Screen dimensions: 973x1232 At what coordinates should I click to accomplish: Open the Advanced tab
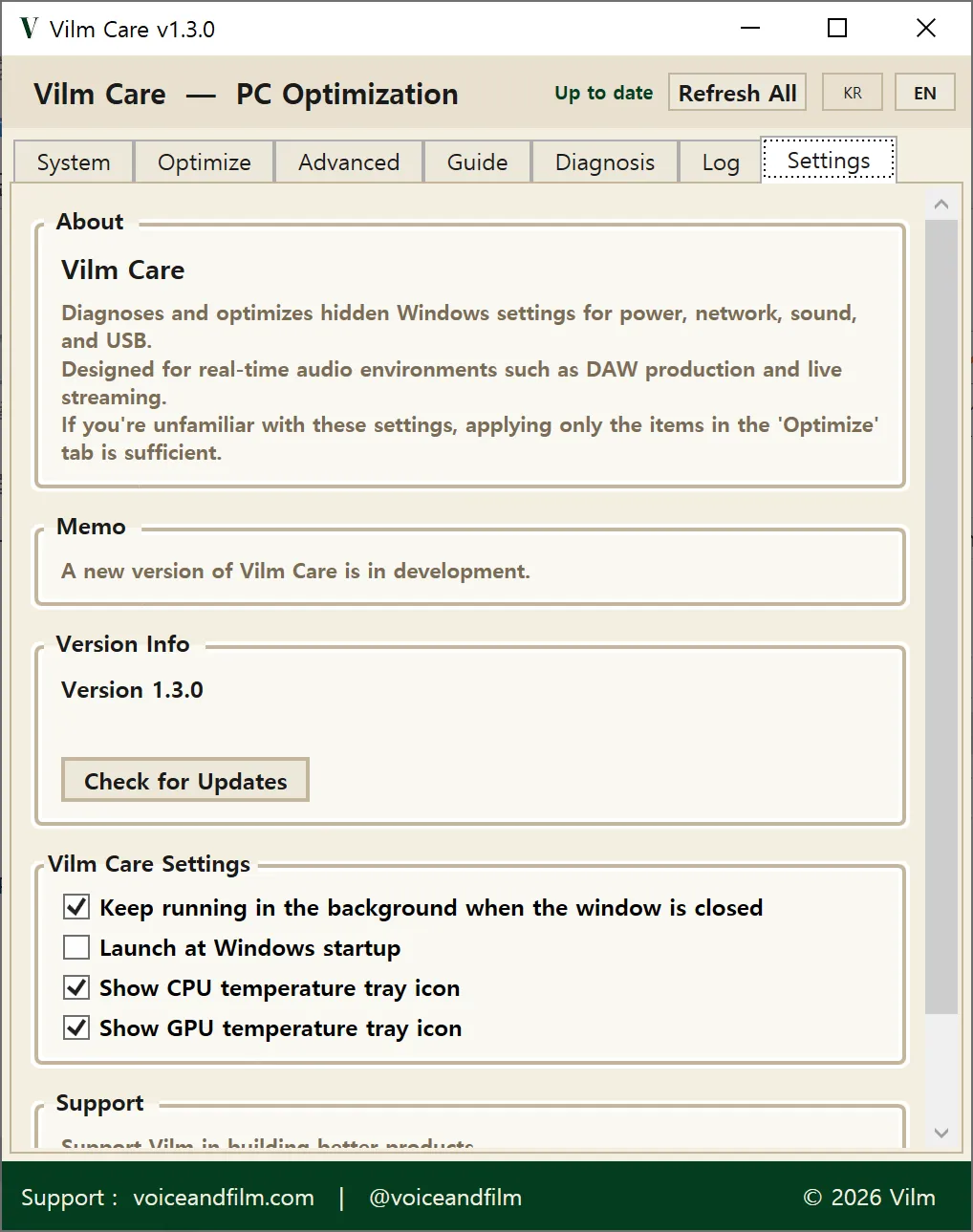pos(349,162)
